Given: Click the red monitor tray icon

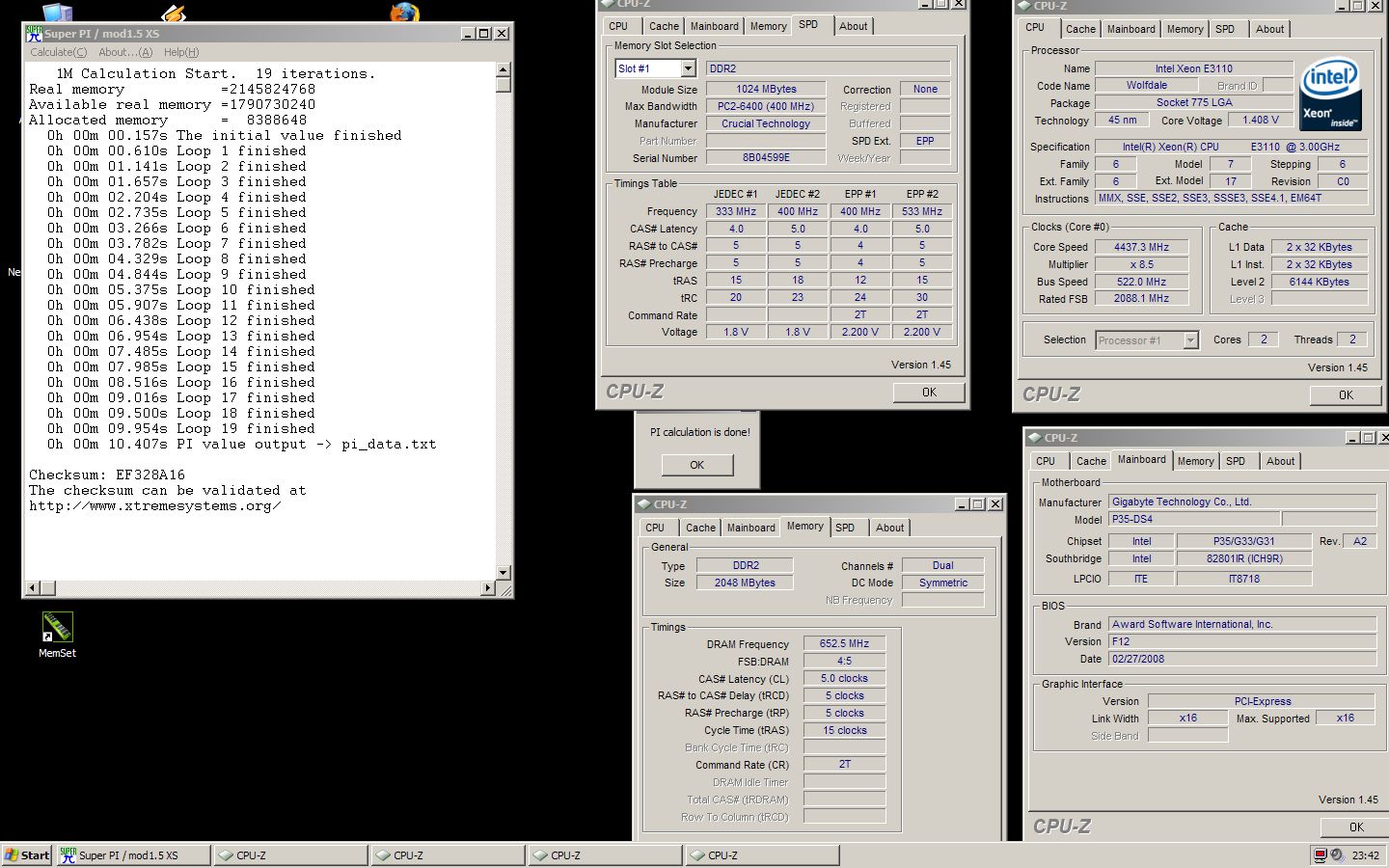Looking at the screenshot, I should point(1320,855).
